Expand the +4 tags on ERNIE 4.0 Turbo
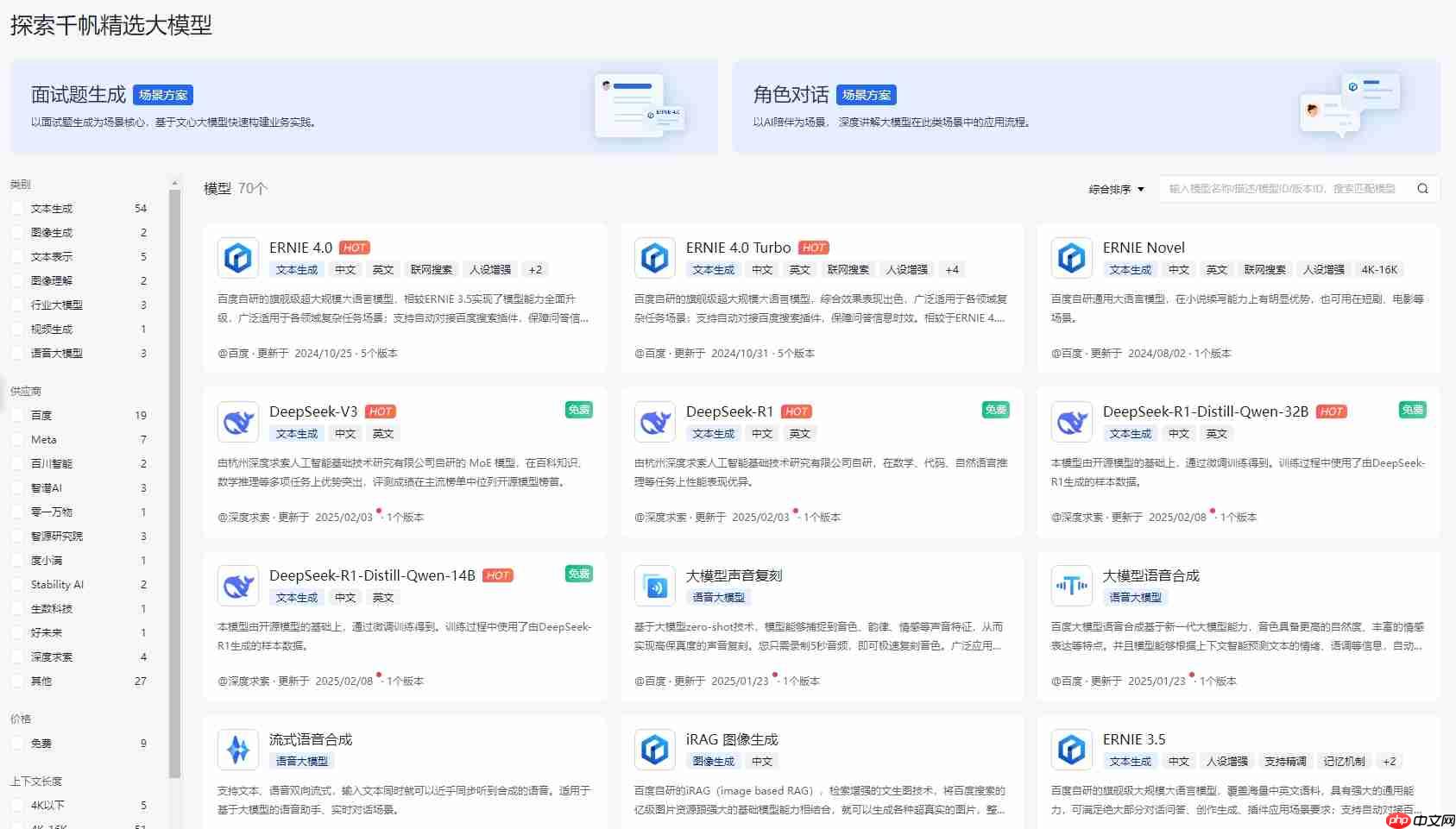This screenshot has width=1456, height=829. coord(953,270)
